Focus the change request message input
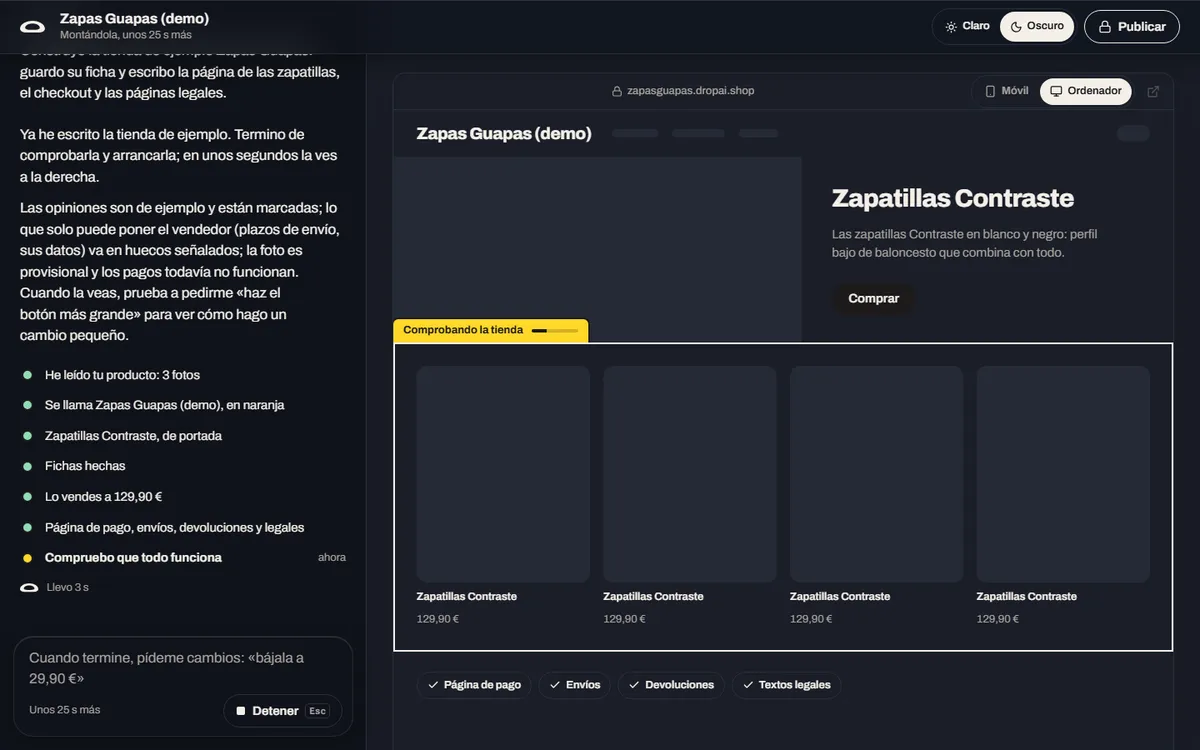 click(x=183, y=668)
